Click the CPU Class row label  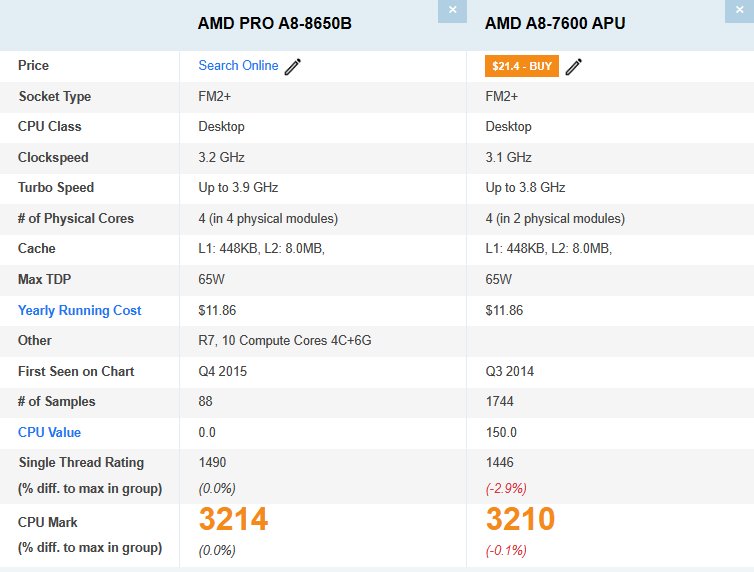click(50, 126)
